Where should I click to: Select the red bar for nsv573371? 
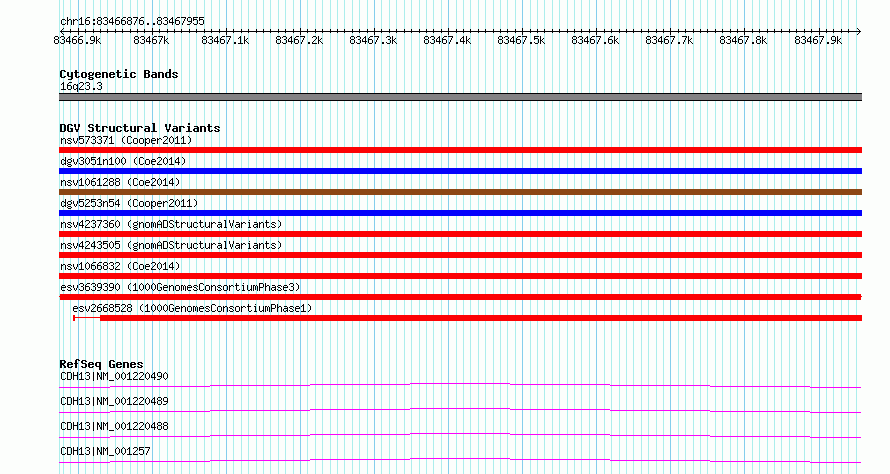(460, 150)
